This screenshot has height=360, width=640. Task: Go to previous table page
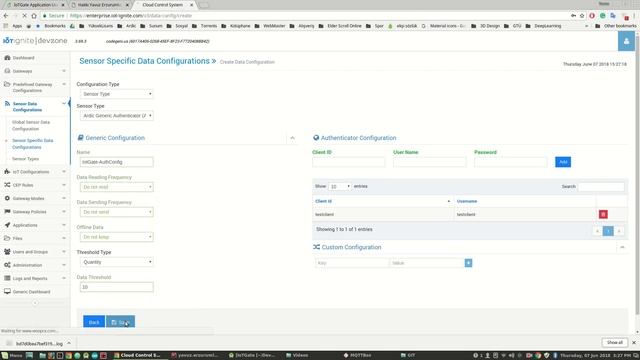pos(597,231)
